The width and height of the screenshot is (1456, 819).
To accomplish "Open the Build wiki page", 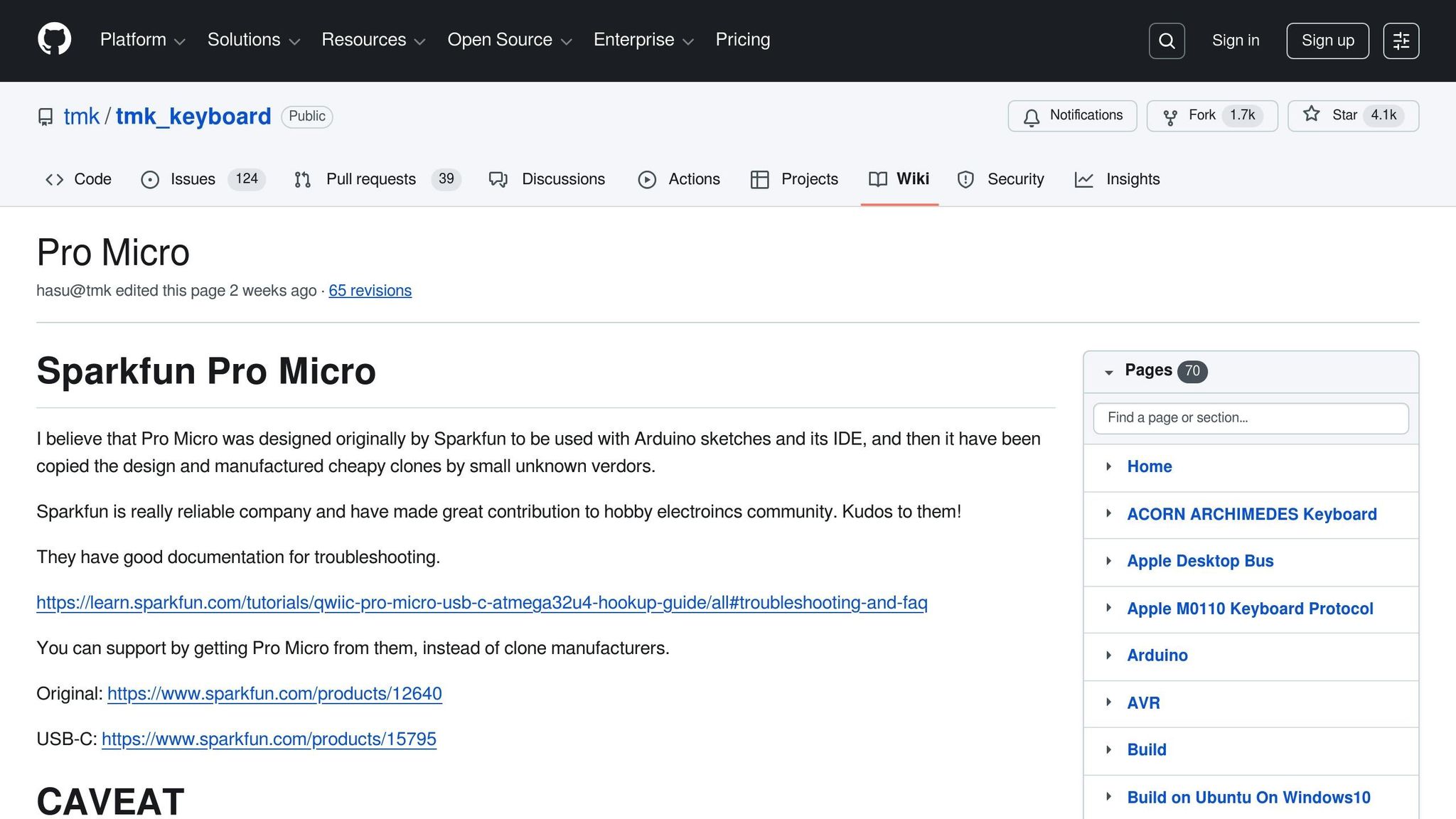I will (x=1147, y=750).
